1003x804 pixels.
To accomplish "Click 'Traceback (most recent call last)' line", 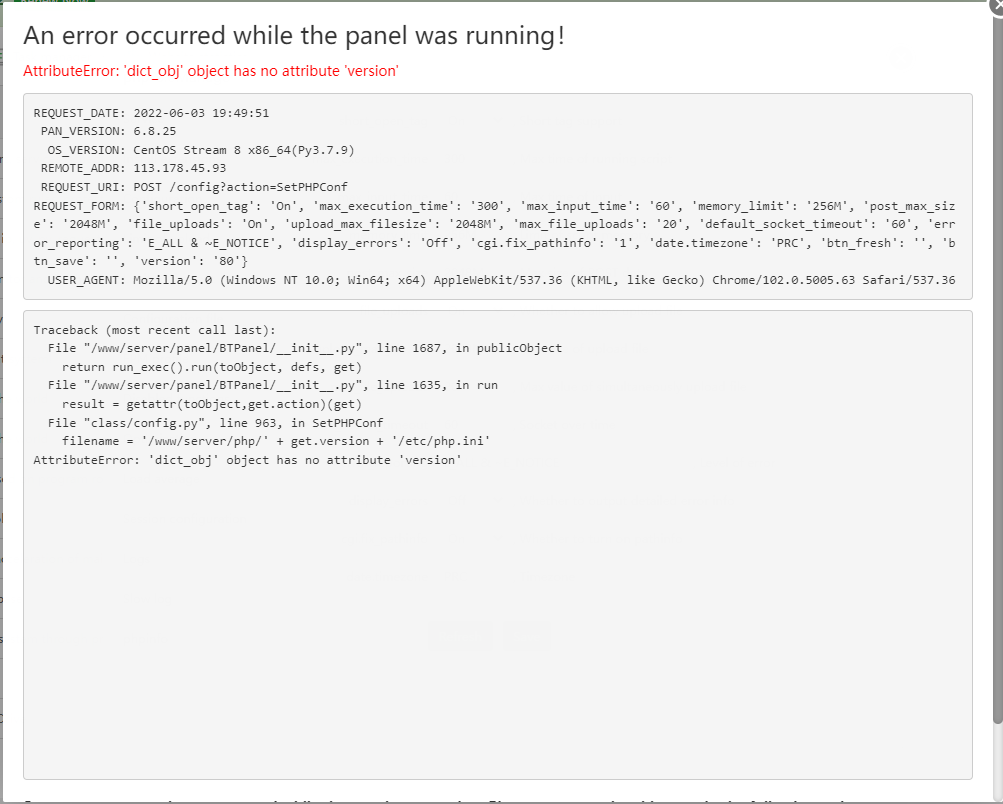I will (x=153, y=329).
